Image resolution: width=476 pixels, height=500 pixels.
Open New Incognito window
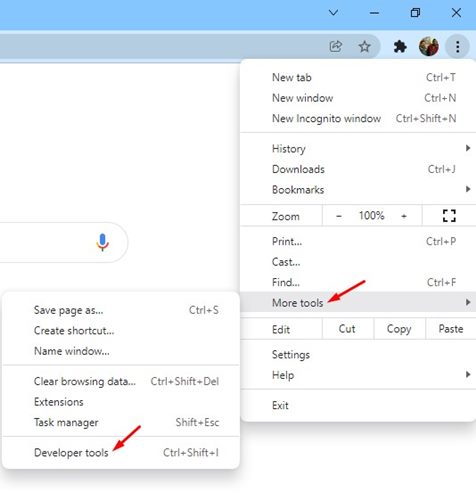(357, 118)
